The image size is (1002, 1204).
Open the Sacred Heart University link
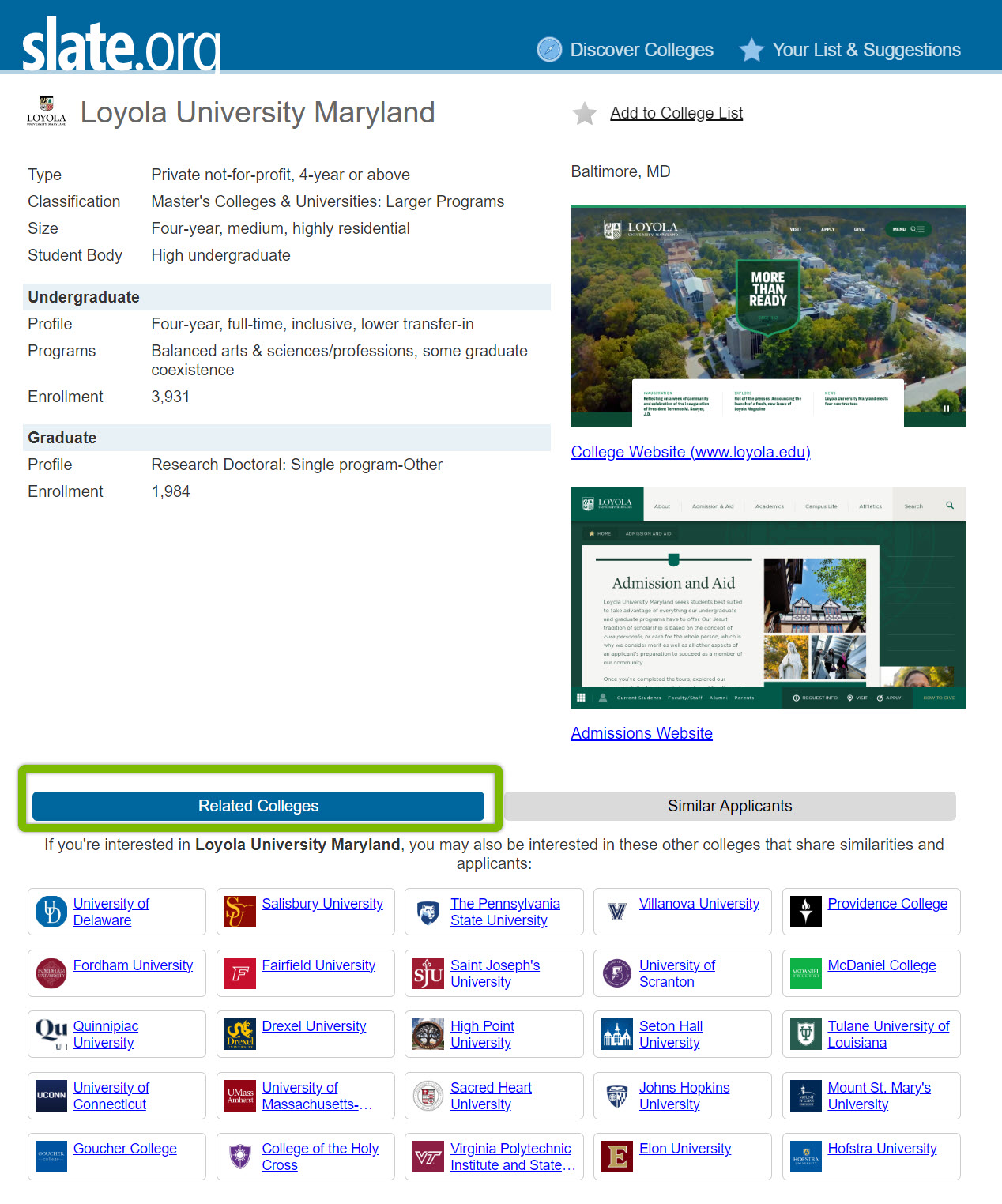point(491,1096)
